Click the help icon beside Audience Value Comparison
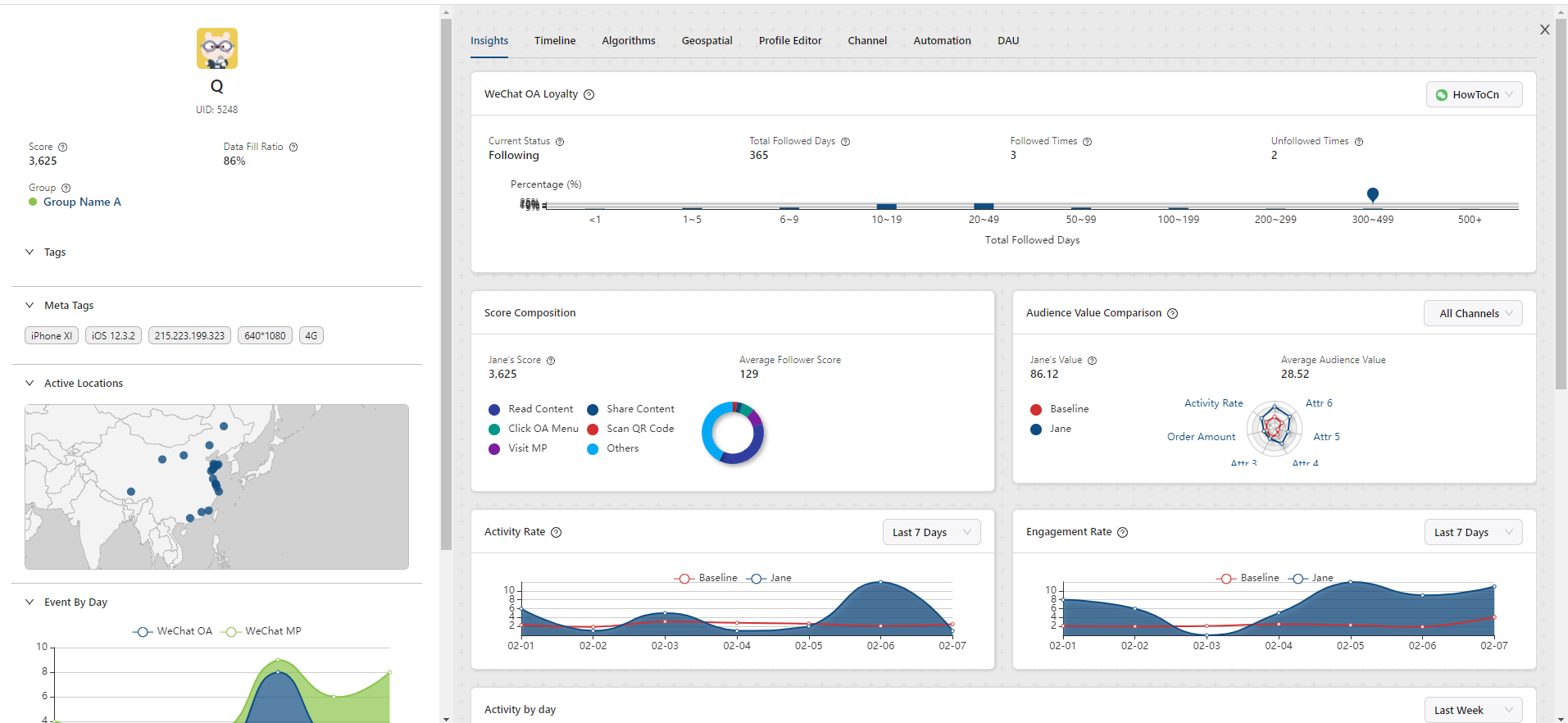This screenshot has width=1568, height=723. tap(1172, 313)
